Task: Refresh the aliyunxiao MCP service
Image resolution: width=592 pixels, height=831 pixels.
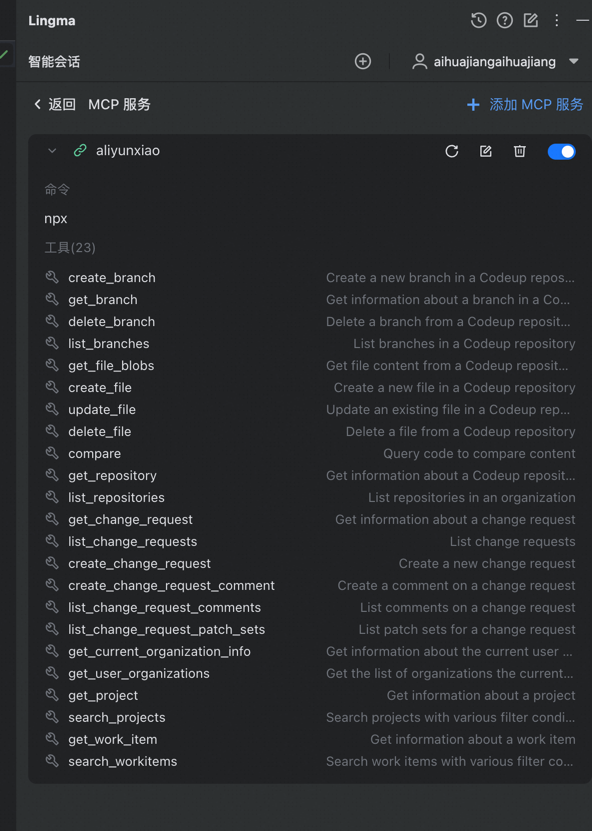Action: (452, 152)
